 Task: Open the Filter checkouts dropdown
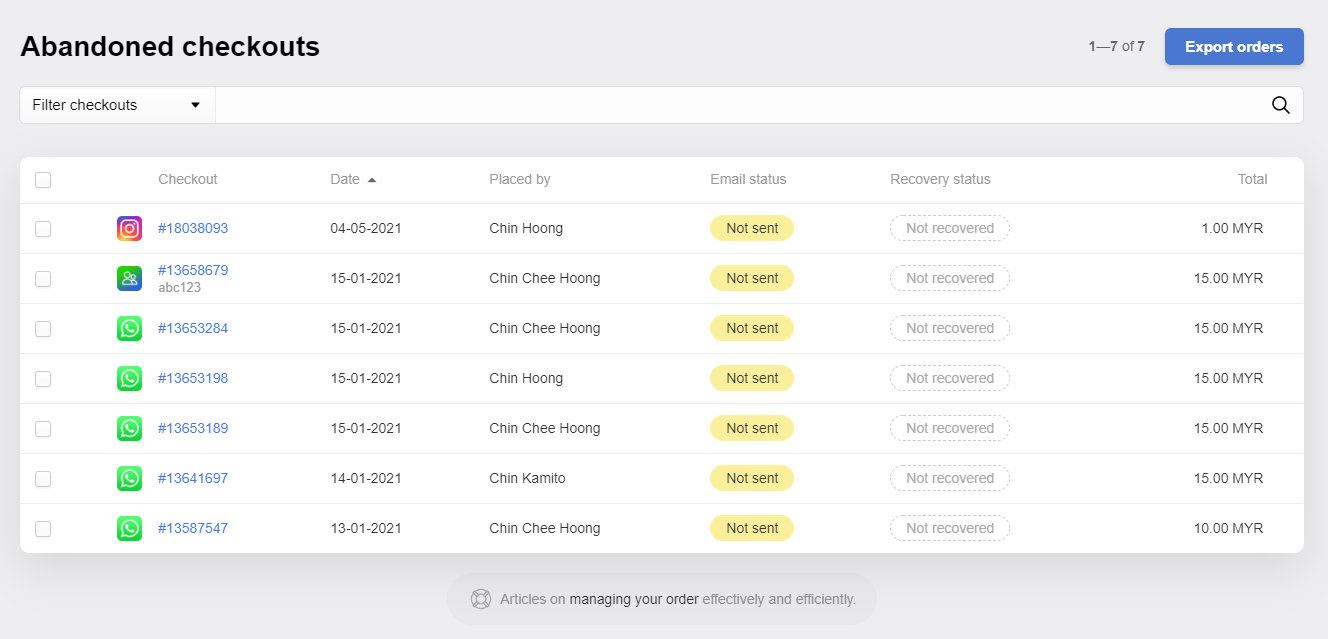(x=117, y=105)
